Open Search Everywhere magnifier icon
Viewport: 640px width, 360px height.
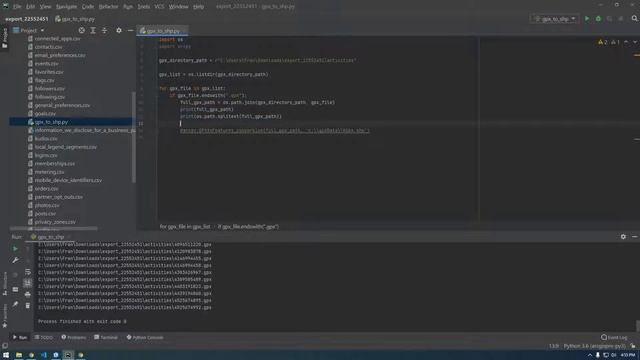pos(634,19)
